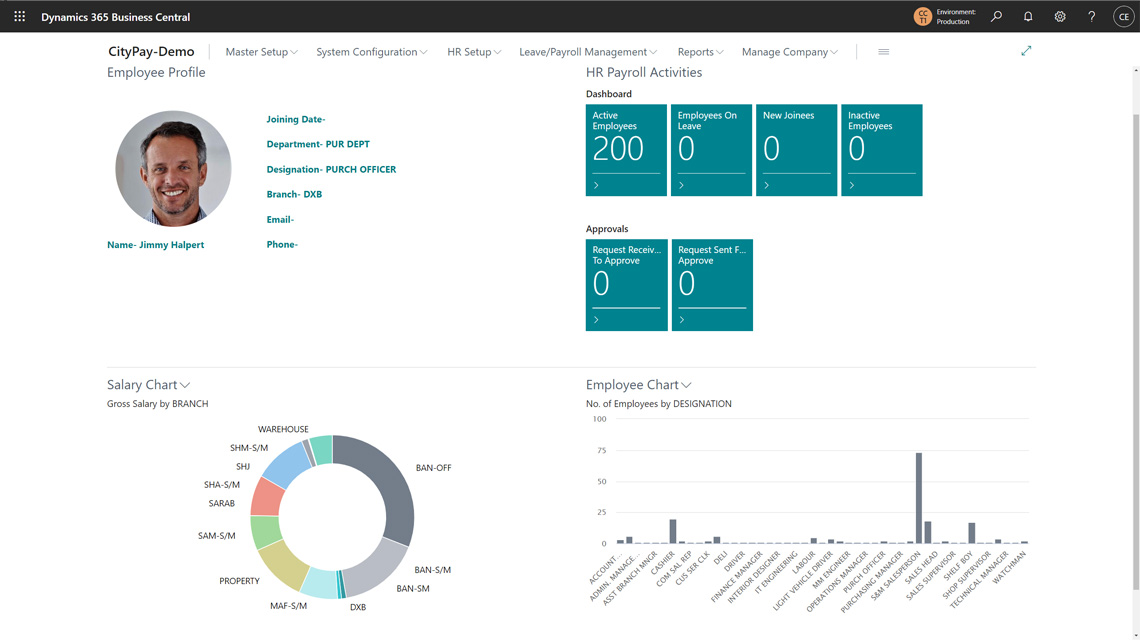The image size is (1140, 640).
Task: Click the light gray BAN-S/M donut segment
Action: 378,571
